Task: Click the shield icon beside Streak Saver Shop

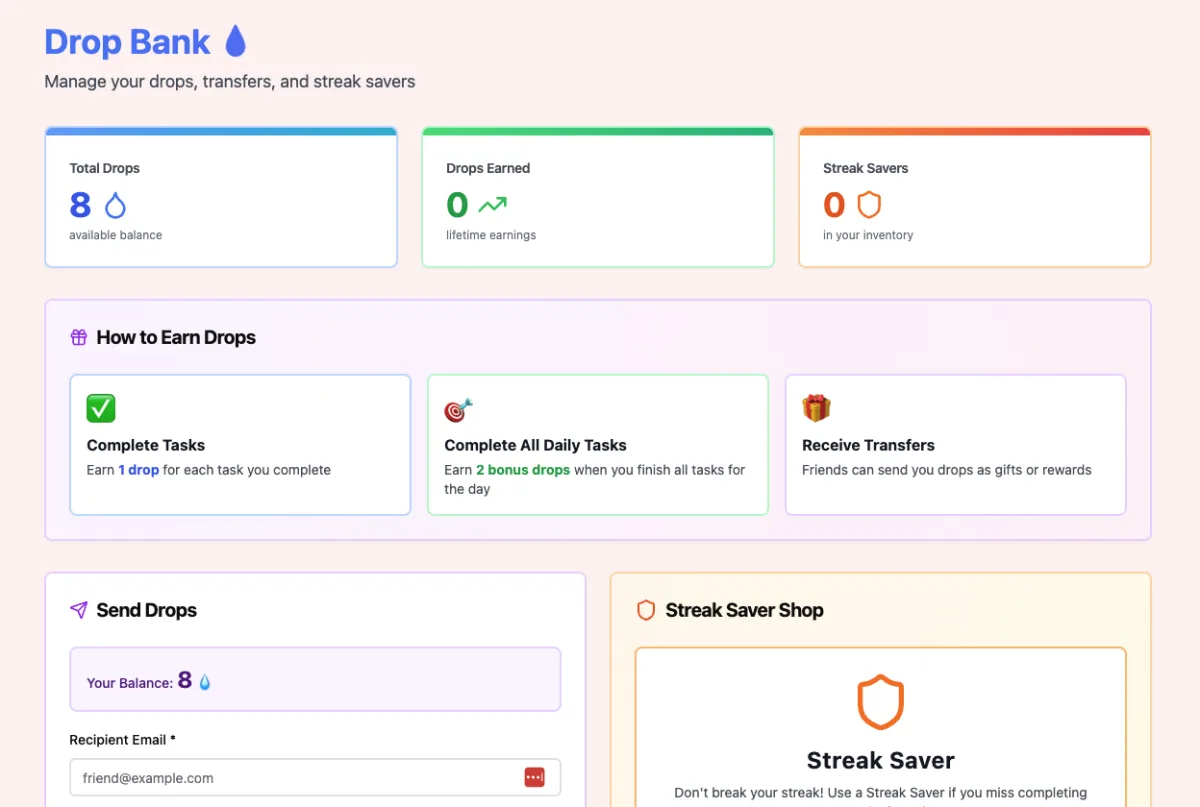Action: 646,610
